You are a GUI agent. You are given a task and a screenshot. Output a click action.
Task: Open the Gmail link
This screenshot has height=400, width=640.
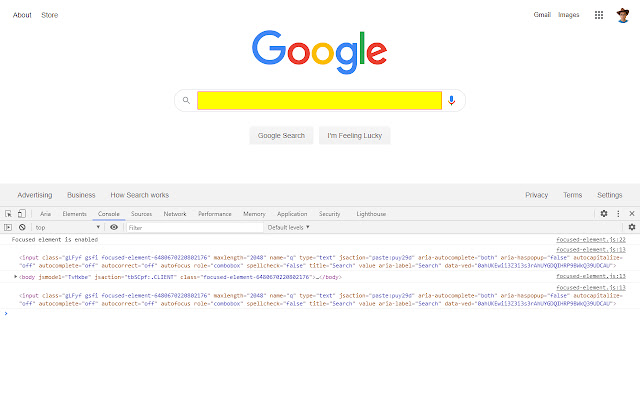coord(542,15)
